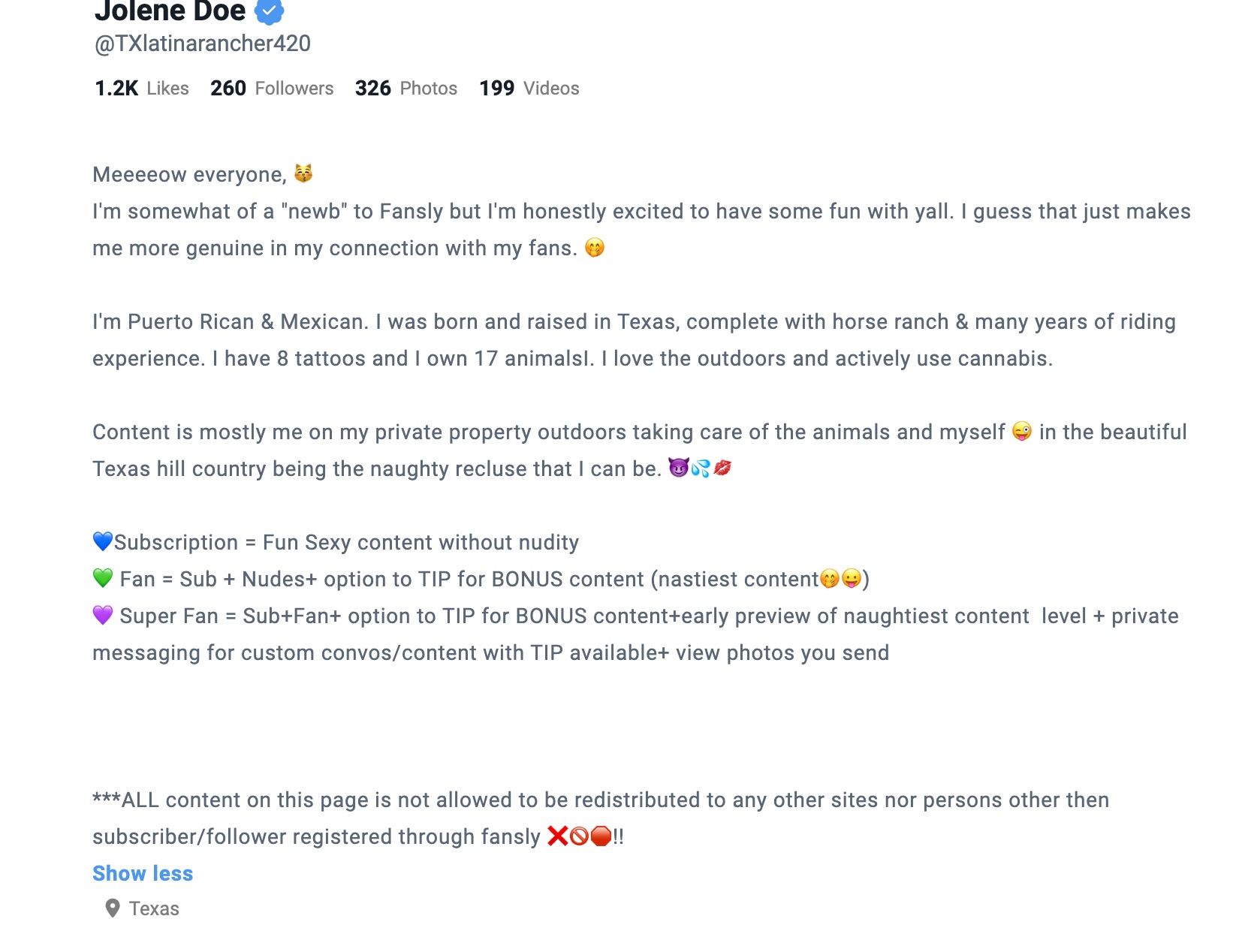Click the red stop sign emoji
Viewport: 1239px width, 952px height.
coord(601,836)
